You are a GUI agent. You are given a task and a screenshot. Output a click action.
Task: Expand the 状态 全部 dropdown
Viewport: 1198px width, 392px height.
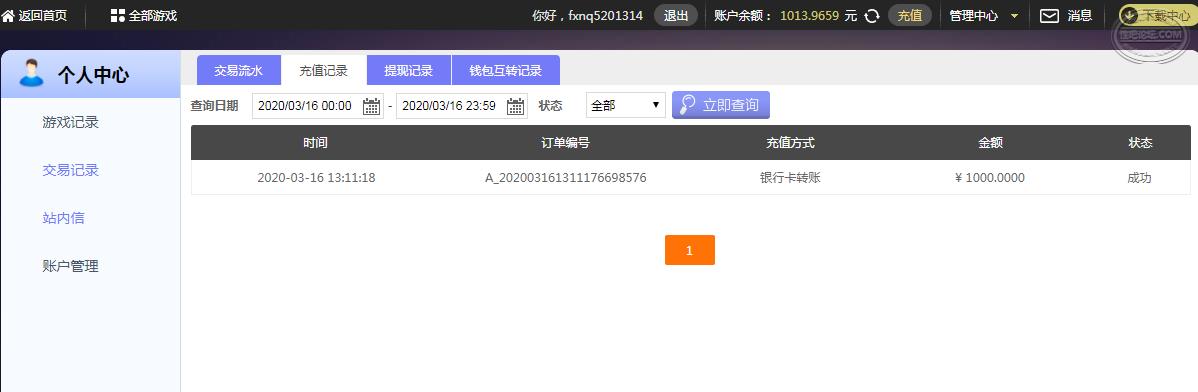pos(626,105)
